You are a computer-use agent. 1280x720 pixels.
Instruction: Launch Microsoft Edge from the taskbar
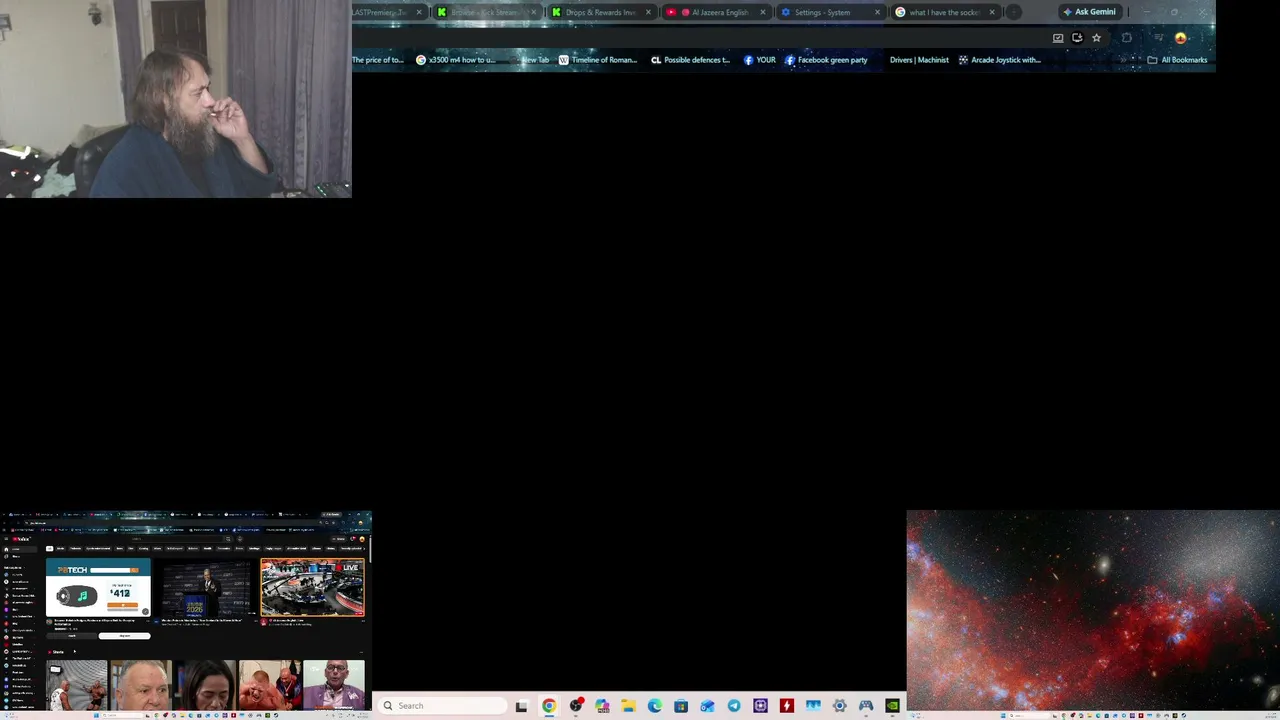click(x=655, y=706)
